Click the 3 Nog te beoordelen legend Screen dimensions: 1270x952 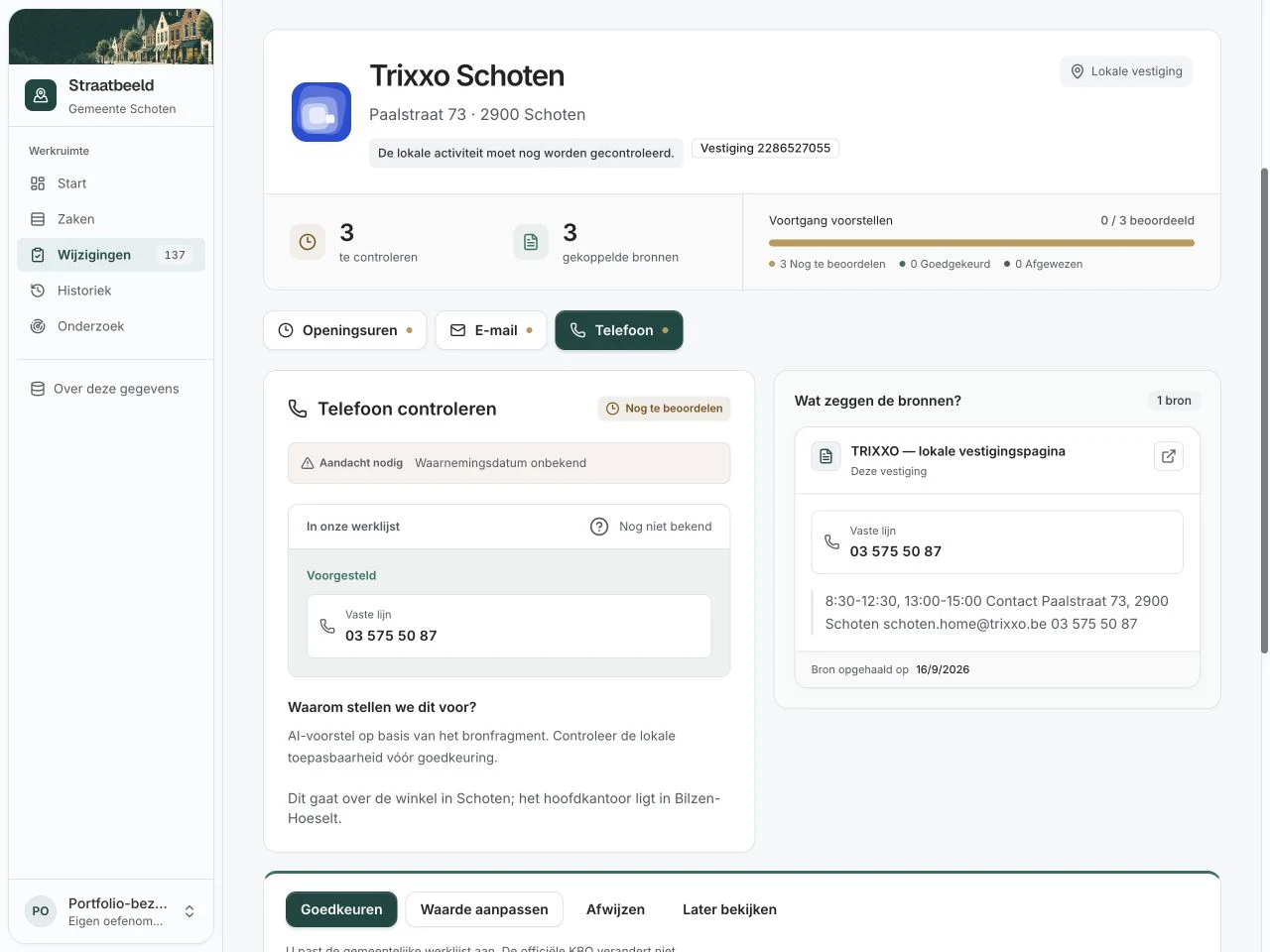pos(827,264)
